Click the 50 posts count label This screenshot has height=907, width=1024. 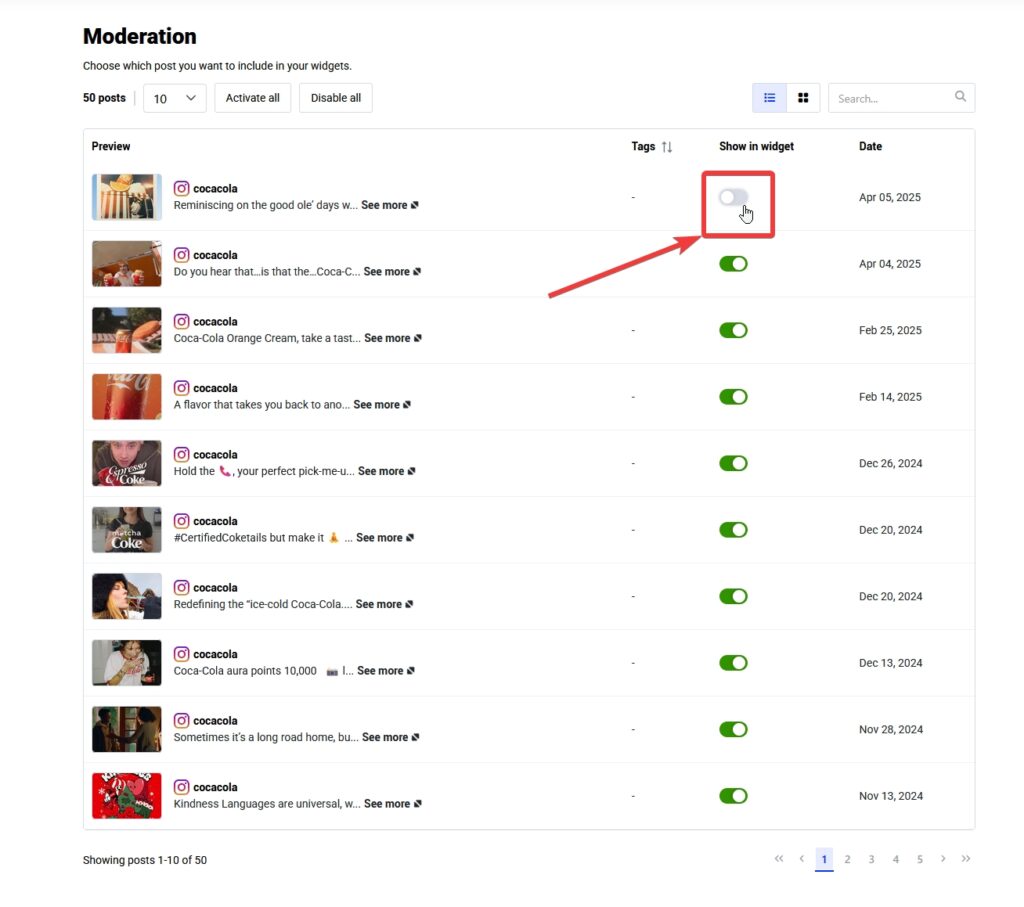tap(104, 98)
